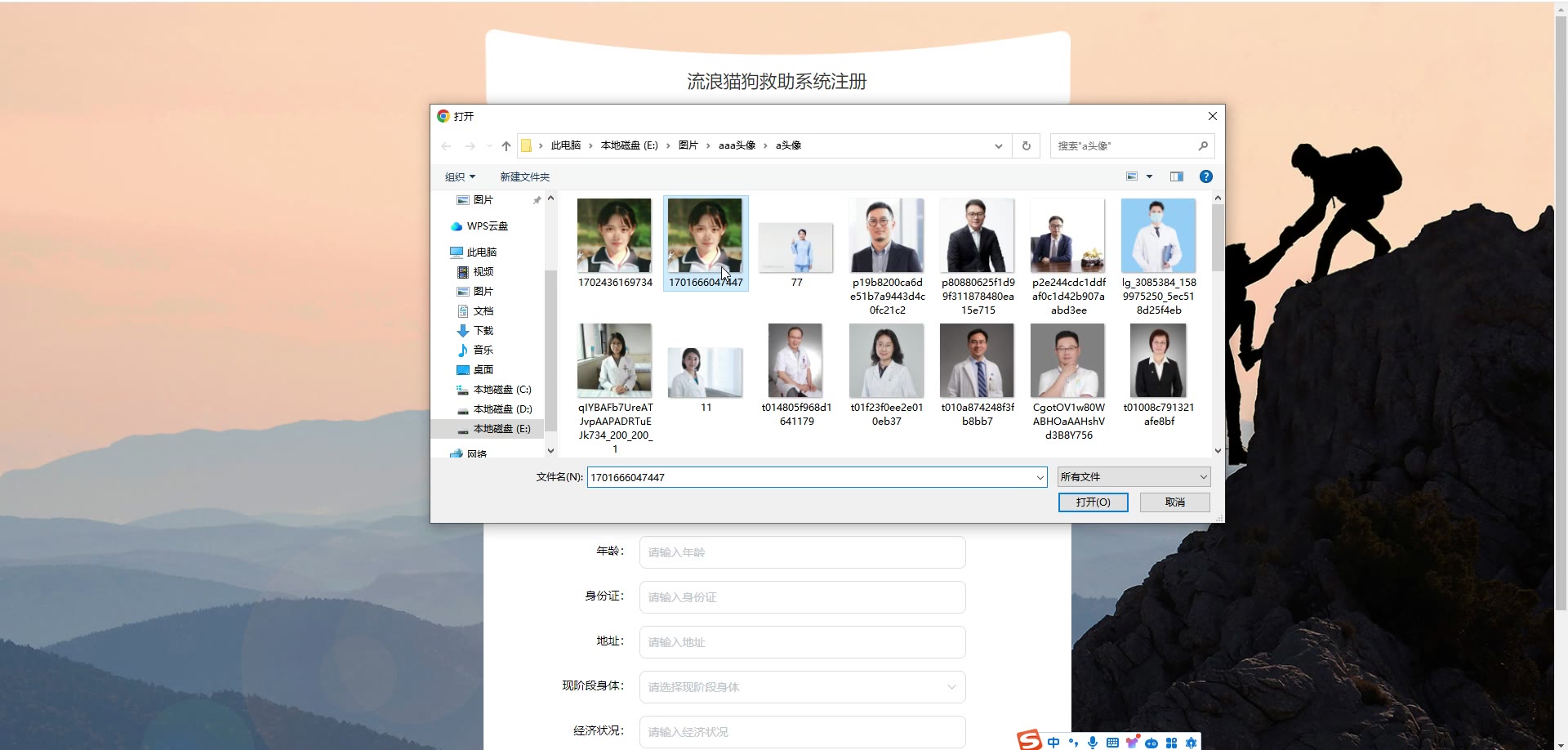Select image thumbnail named 77
1568x750 pixels.
click(x=795, y=248)
